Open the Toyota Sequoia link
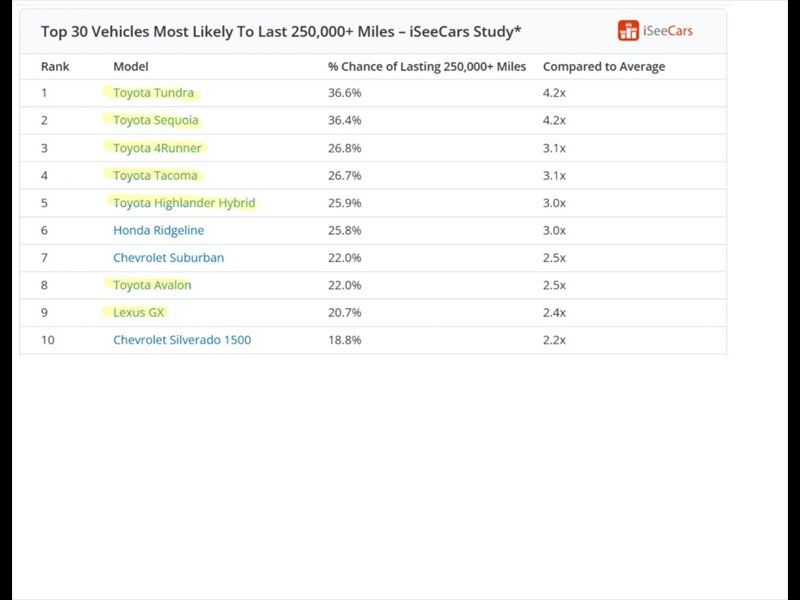 point(155,120)
